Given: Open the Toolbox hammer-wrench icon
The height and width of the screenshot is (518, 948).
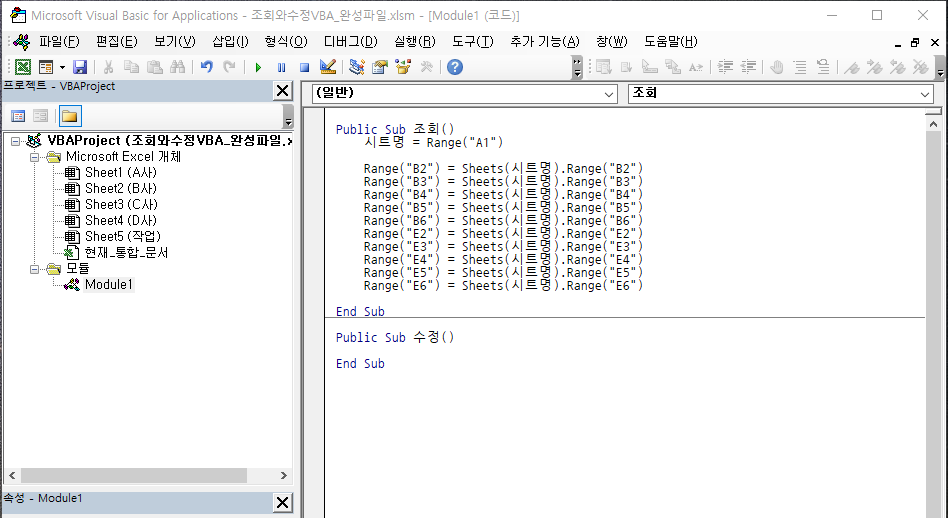Looking at the screenshot, I should coord(427,67).
